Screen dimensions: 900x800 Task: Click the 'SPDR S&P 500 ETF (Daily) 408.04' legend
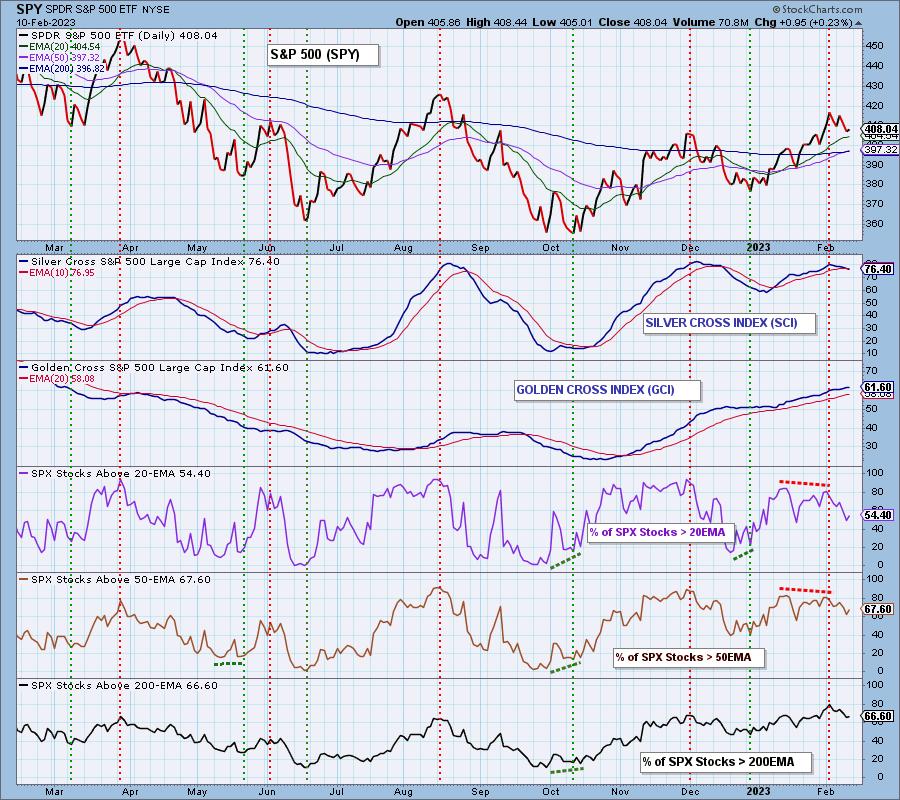(118, 36)
